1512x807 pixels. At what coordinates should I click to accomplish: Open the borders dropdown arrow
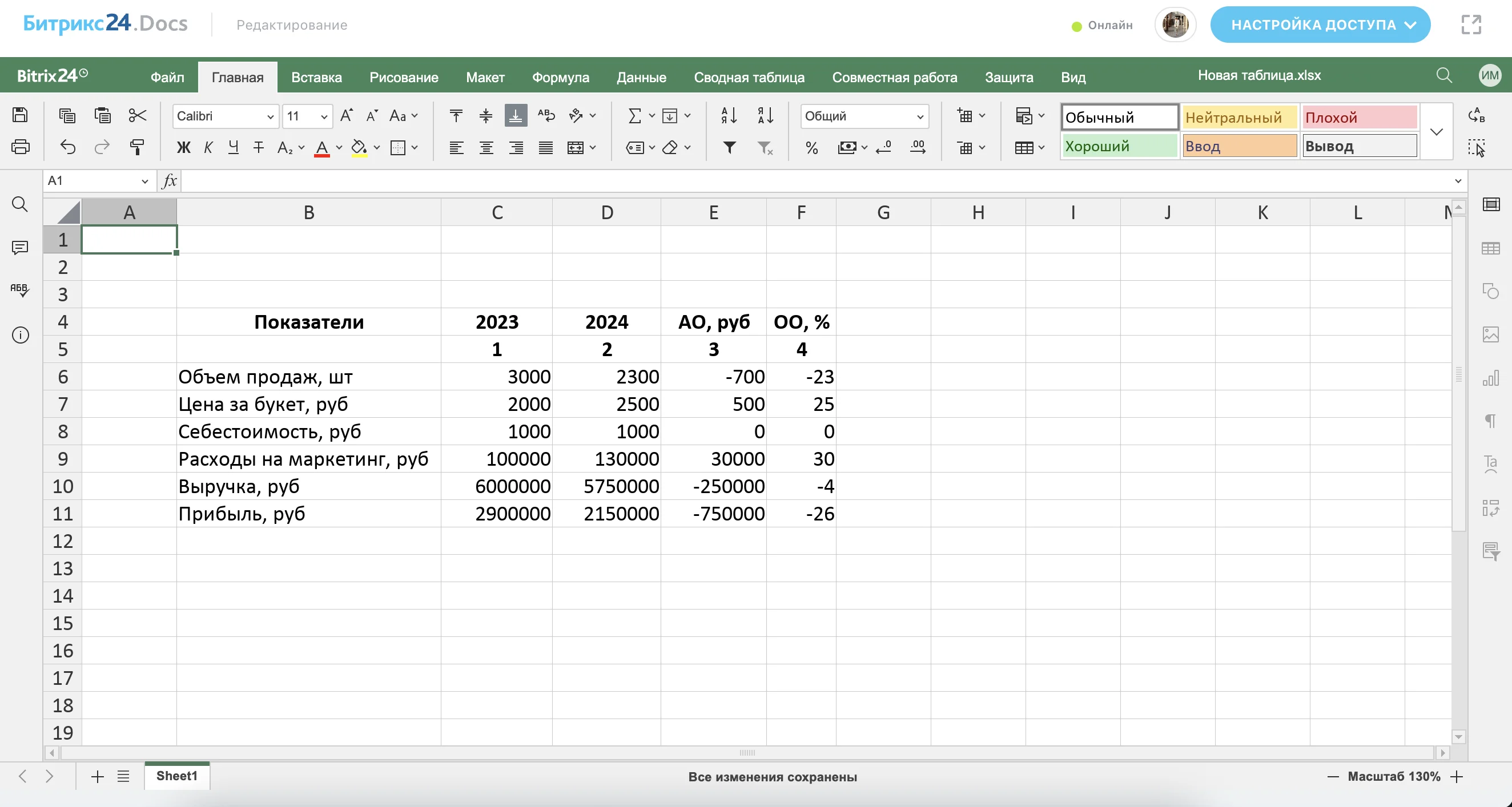pyautogui.click(x=415, y=147)
